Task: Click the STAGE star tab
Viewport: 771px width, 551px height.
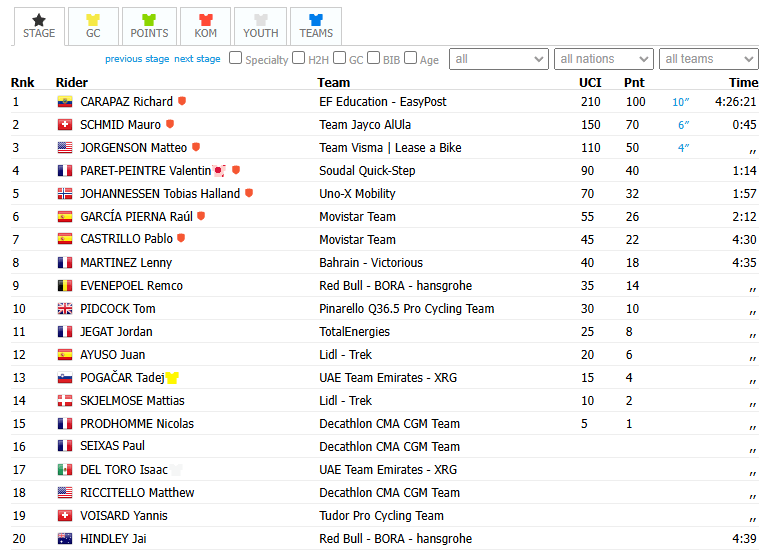Action: [39, 27]
